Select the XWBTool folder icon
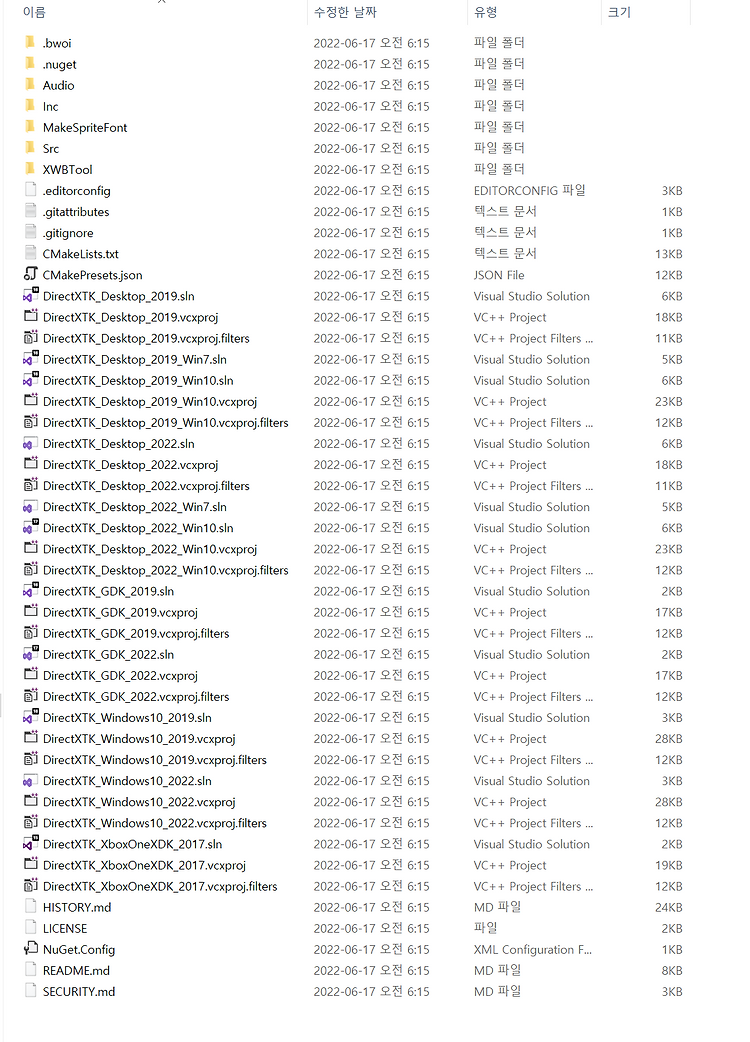Viewport: 750px width, 1042px height. 30,169
